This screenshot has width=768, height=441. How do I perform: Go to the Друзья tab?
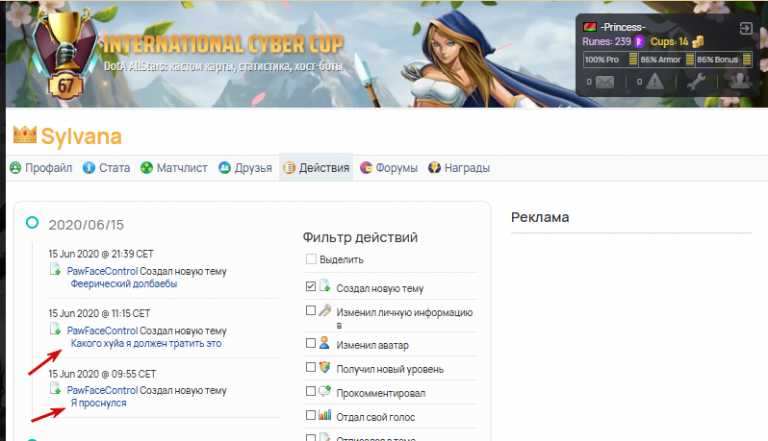tap(245, 168)
